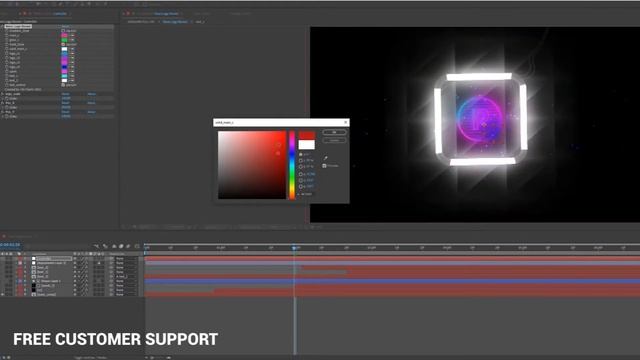
Task: Pick the eyedropper in the color picker dialog
Action: click(x=326, y=158)
